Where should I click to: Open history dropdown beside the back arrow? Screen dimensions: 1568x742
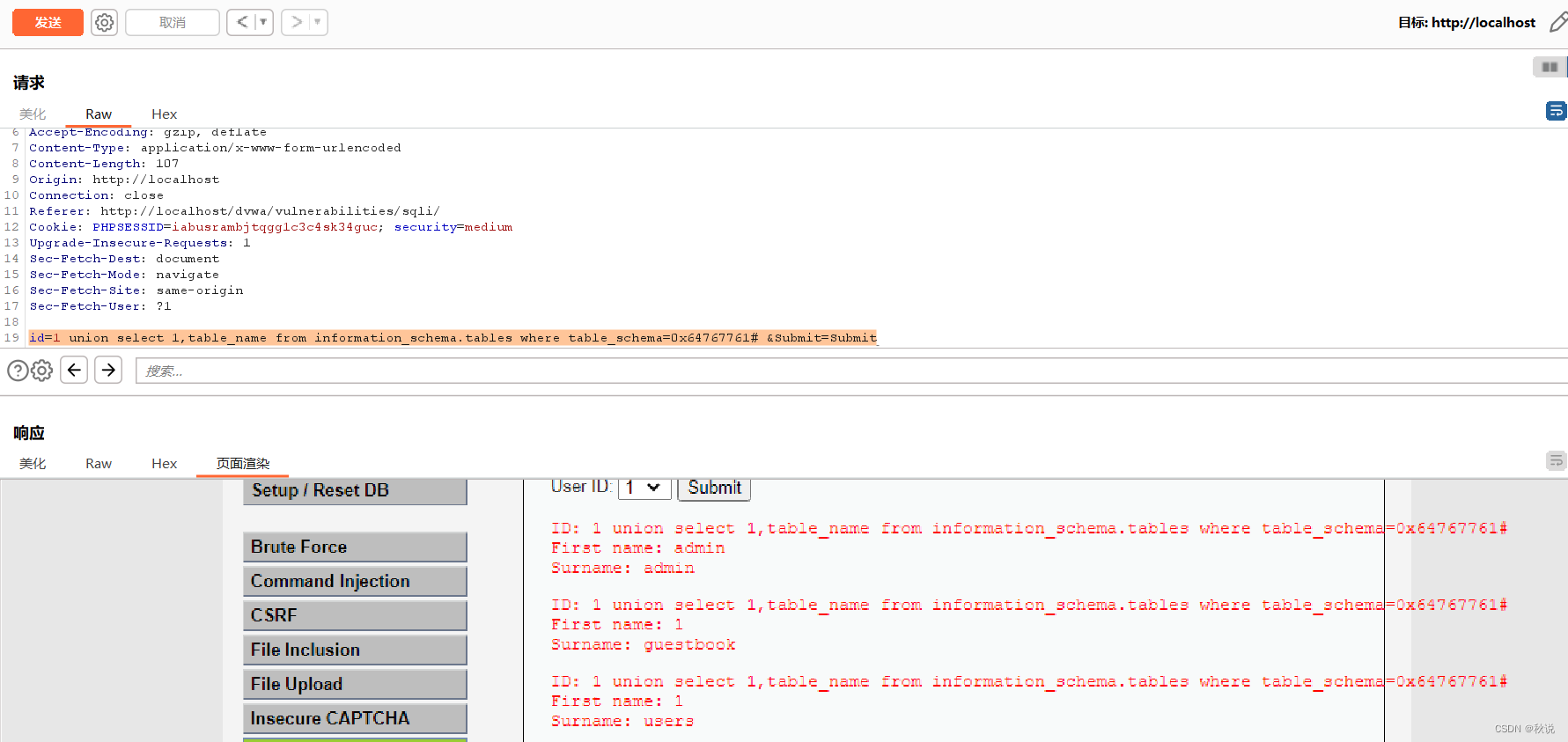263,23
